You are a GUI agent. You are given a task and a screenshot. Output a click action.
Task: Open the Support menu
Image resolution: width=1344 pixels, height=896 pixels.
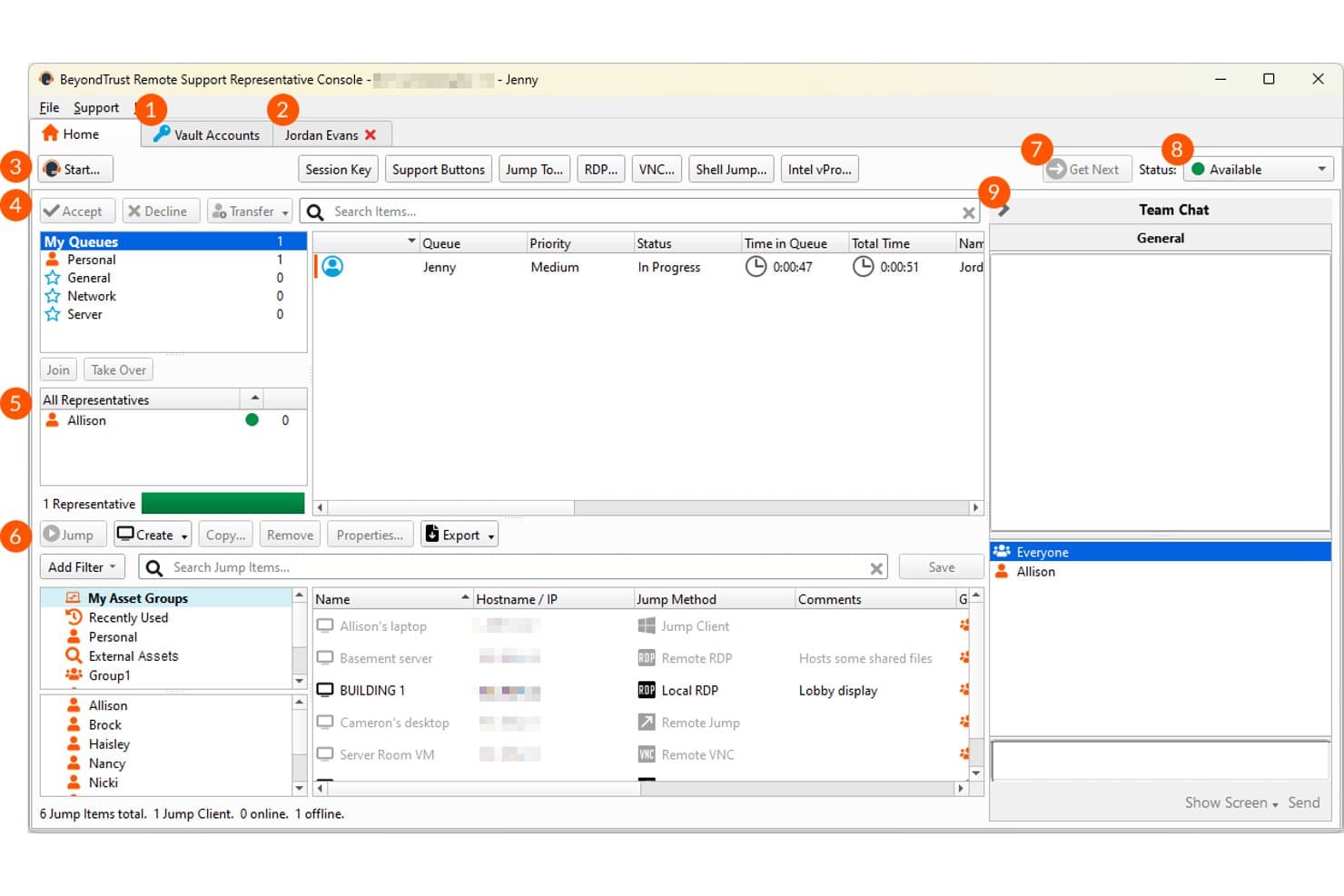click(x=96, y=107)
